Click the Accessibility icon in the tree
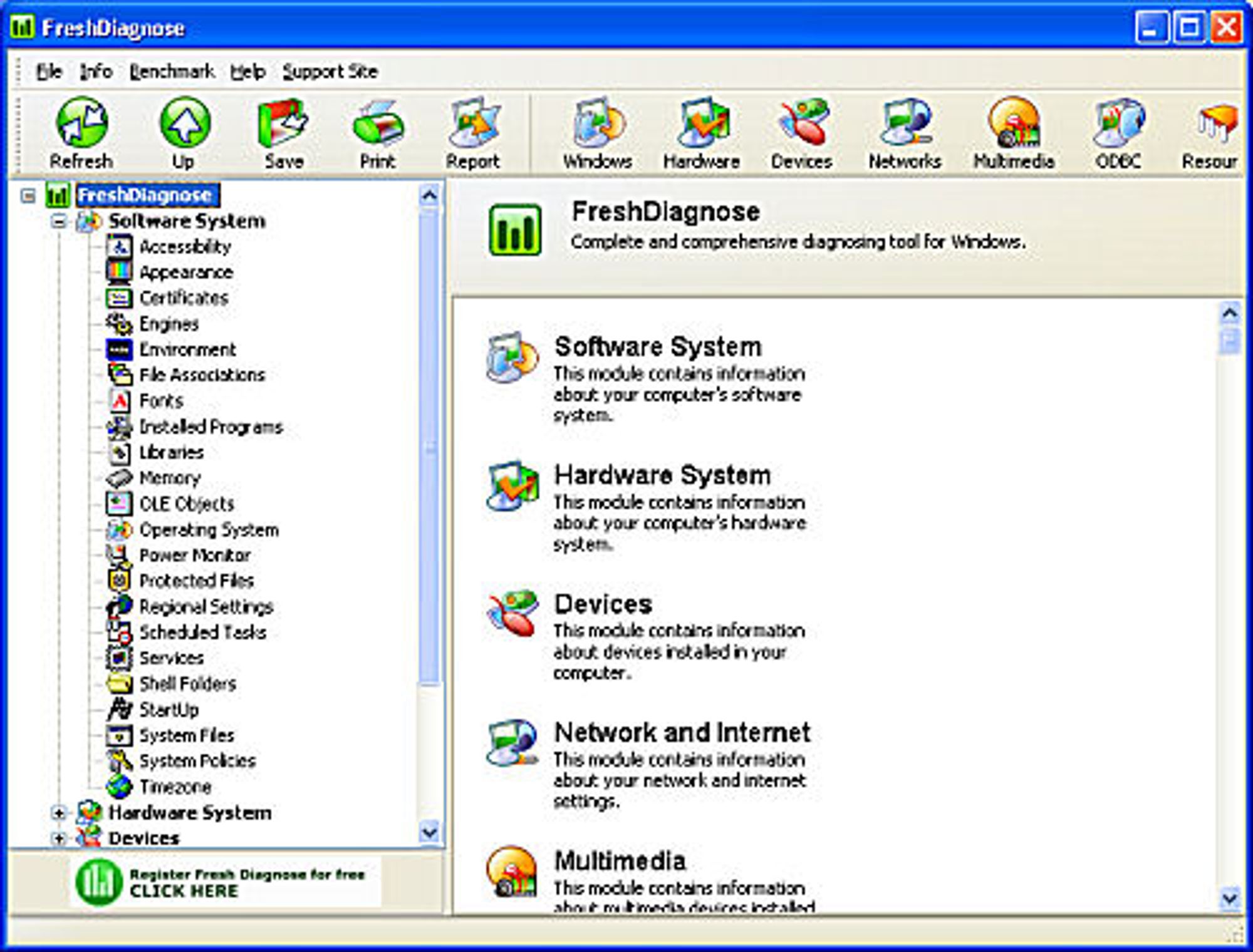This screenshot has height=952, width=1253. coord(118,246)
